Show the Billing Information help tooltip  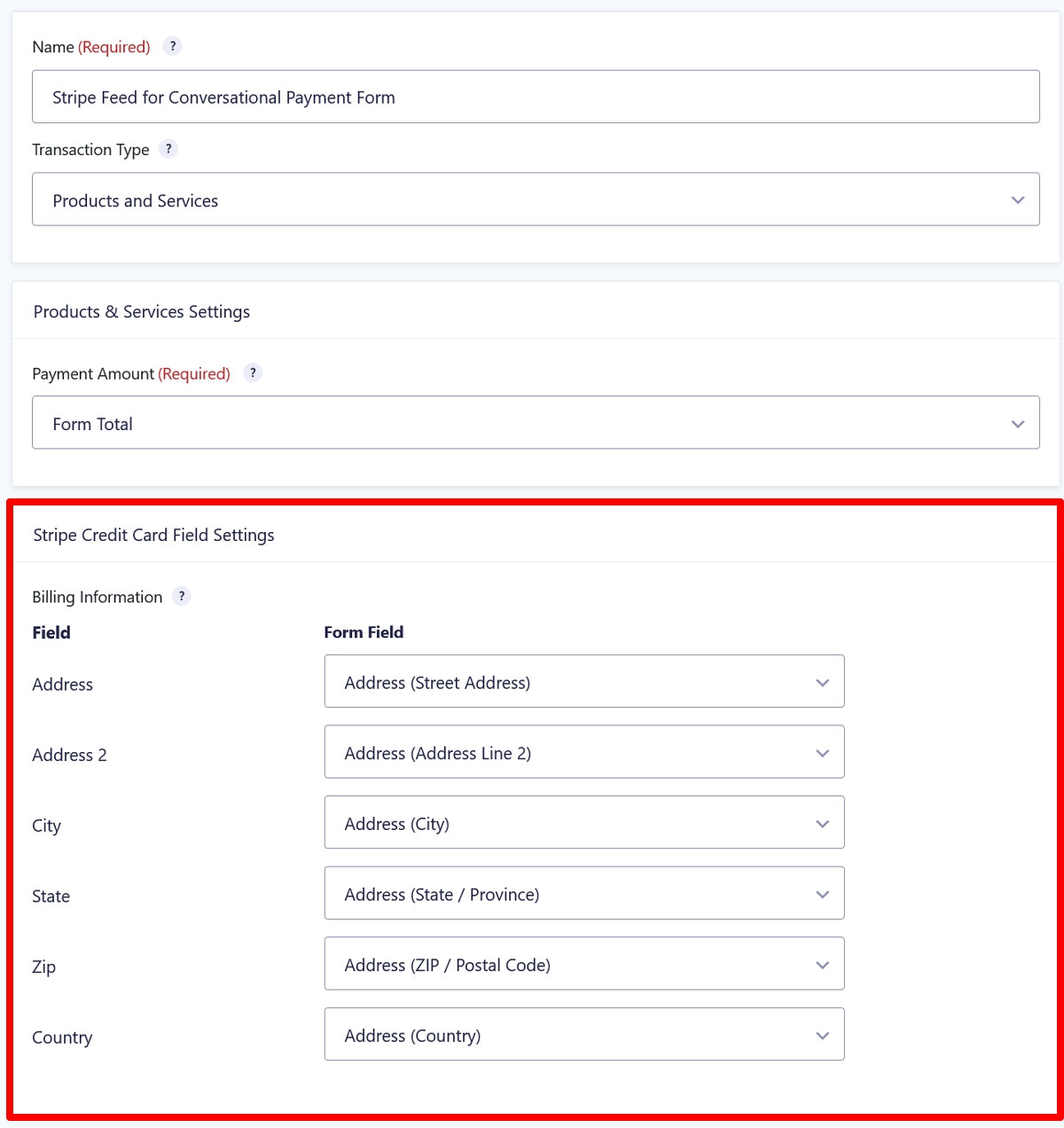coord(182,596)
